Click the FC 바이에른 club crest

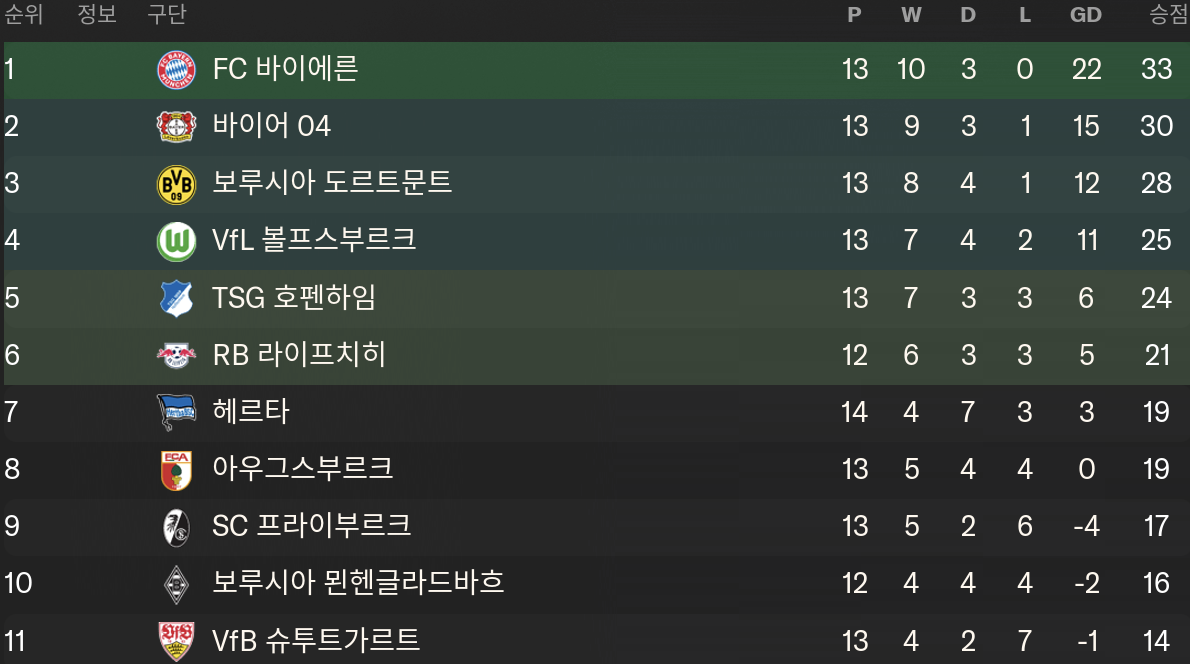(176, 70)
